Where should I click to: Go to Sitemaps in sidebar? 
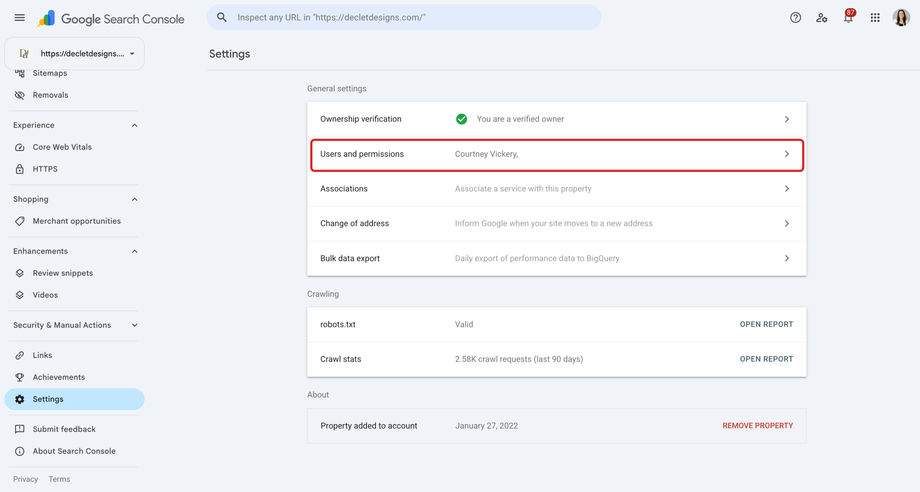tap(50, 73)
